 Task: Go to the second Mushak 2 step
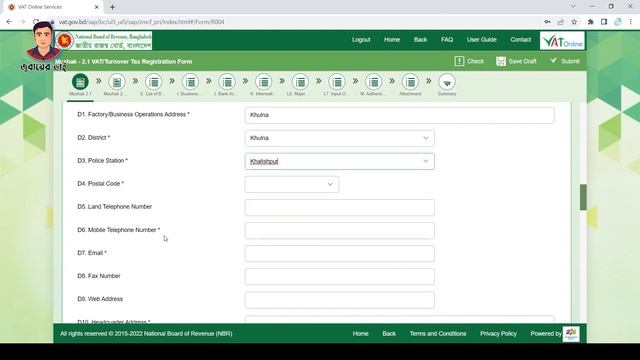point(117,82)
